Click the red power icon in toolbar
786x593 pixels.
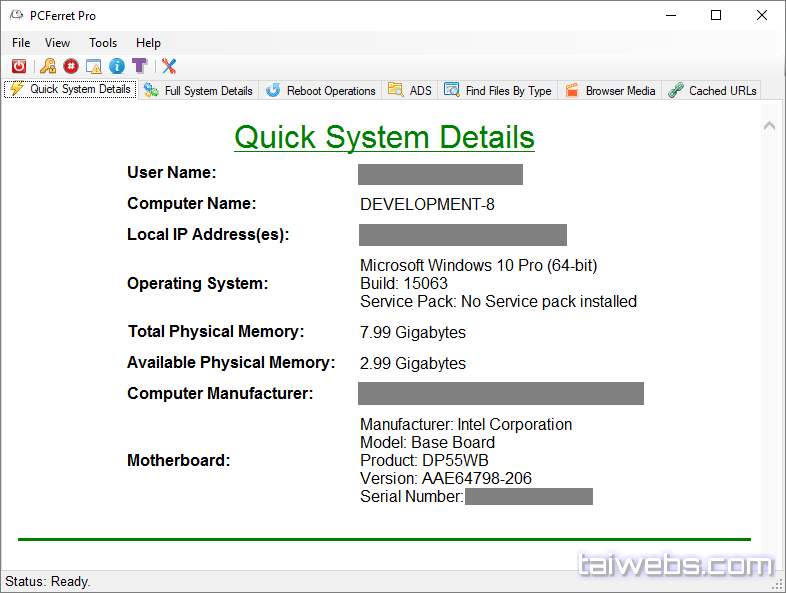coord(18,66)
